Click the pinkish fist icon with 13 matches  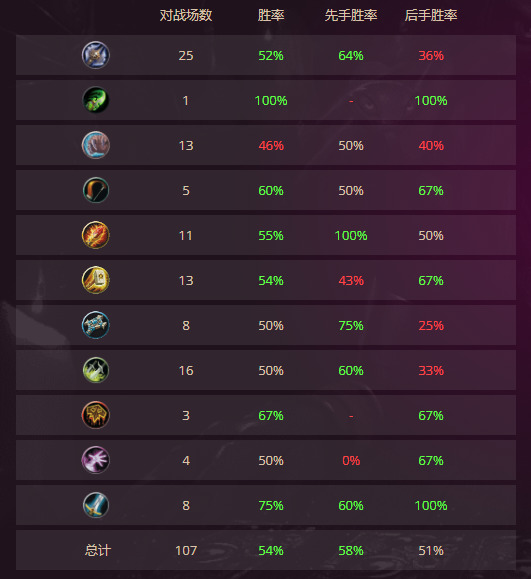[96, 145]
